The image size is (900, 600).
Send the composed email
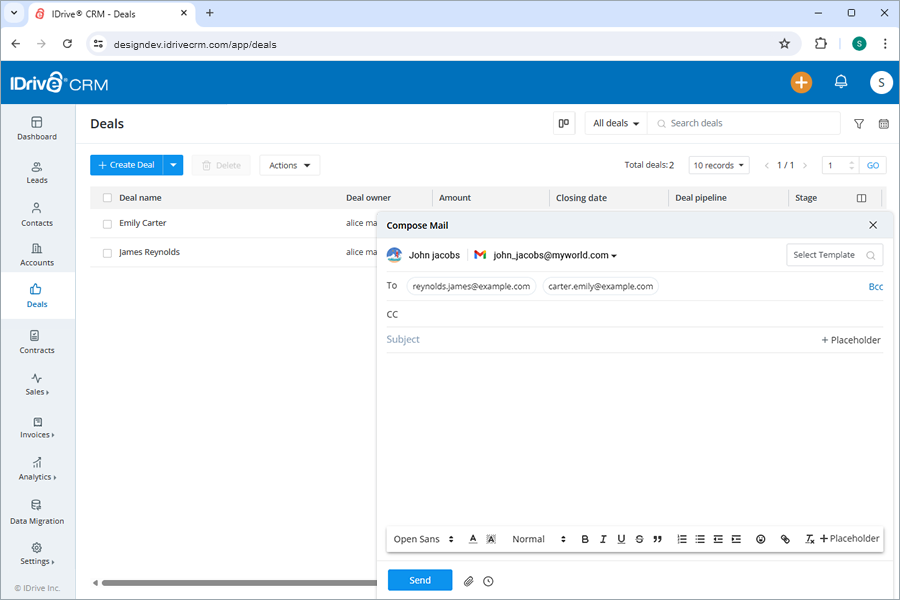(419, 580)
